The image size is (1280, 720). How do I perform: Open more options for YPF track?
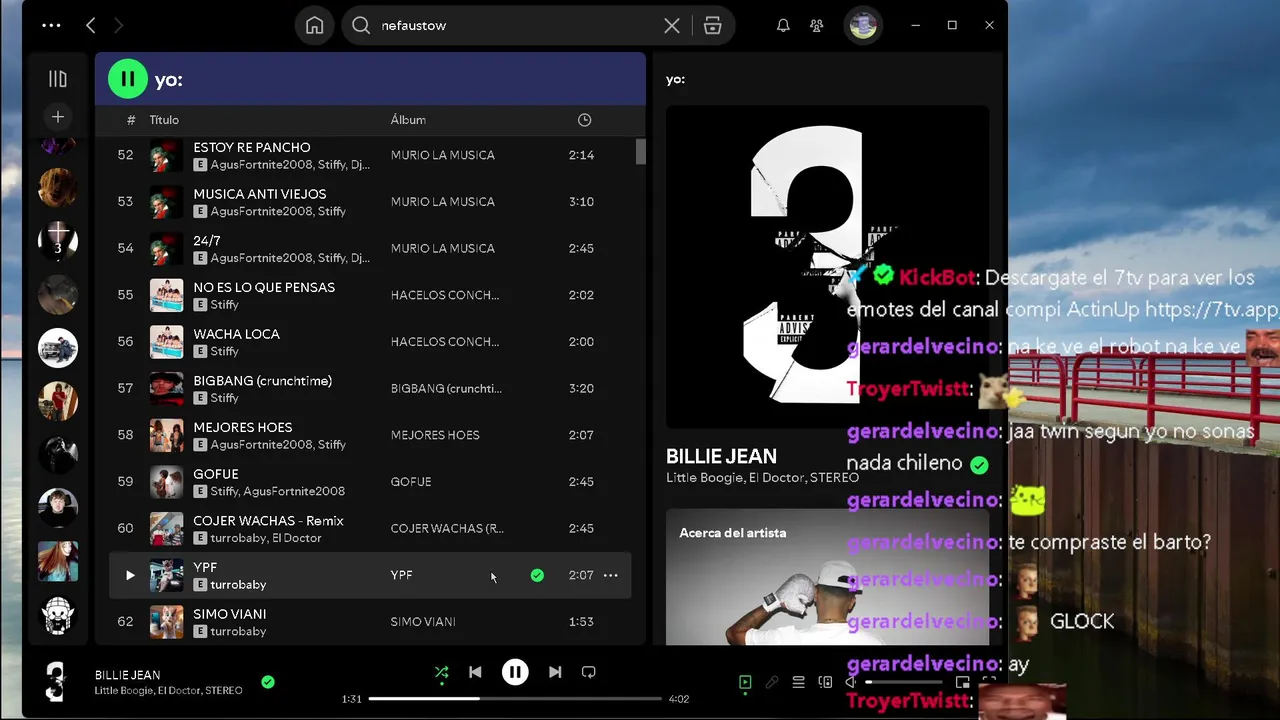coord(611,575)
